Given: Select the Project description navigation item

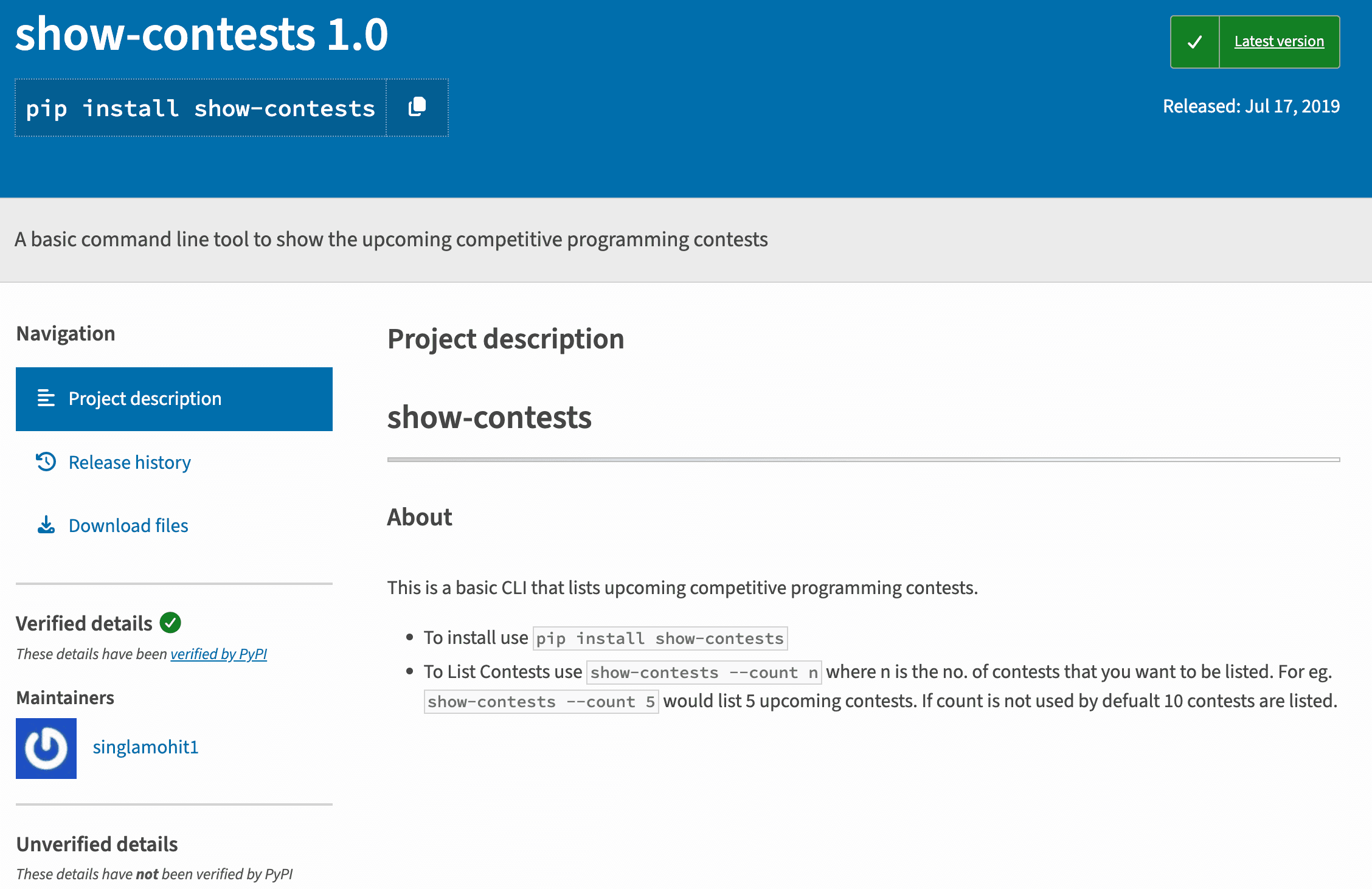Looking at the screenshot, I should [x=145, y=399].
